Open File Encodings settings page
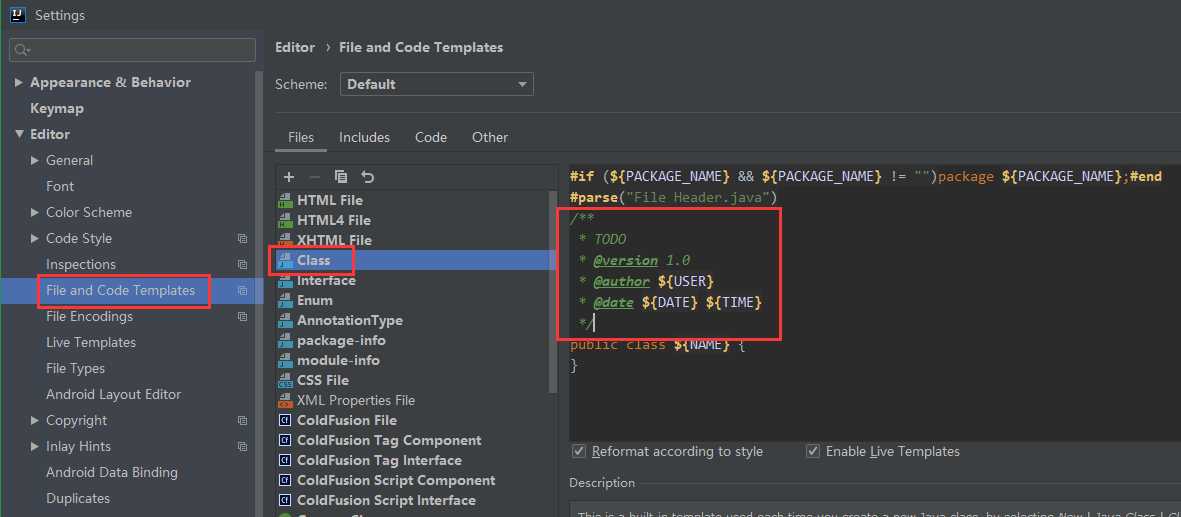Screen dimensions: 1181x517 point(90,317)
